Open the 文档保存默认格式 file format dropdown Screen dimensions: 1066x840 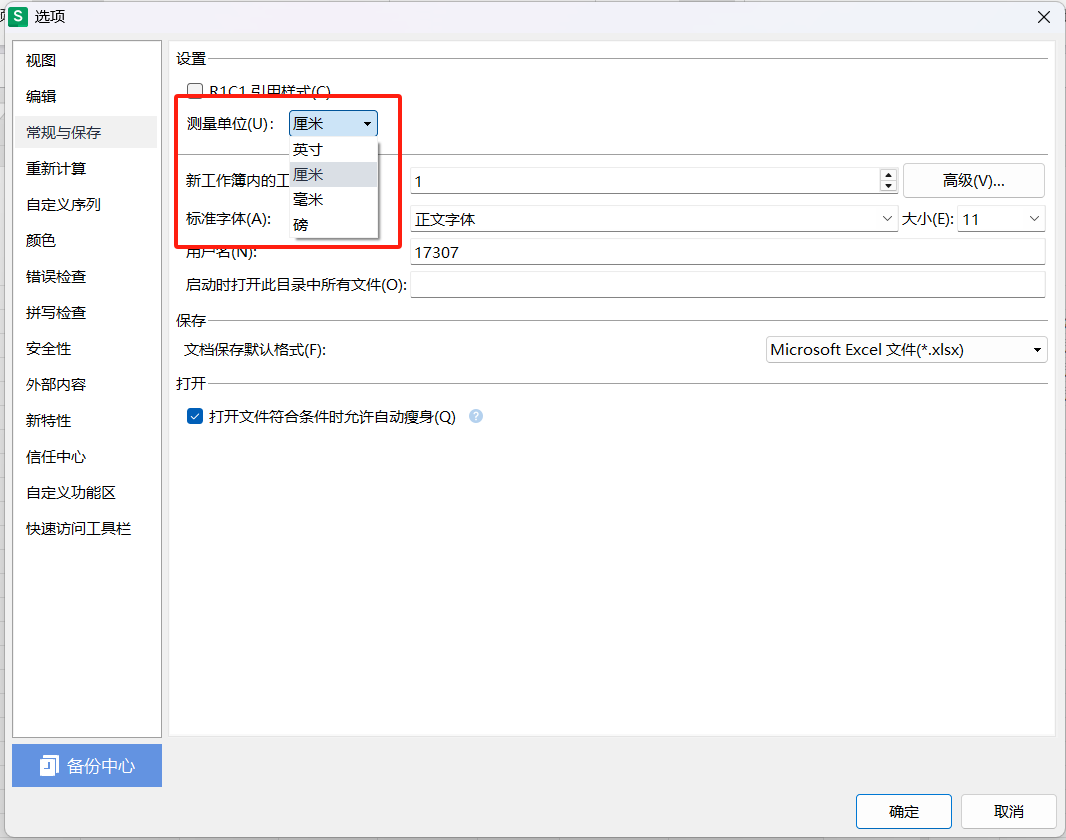1037,350
